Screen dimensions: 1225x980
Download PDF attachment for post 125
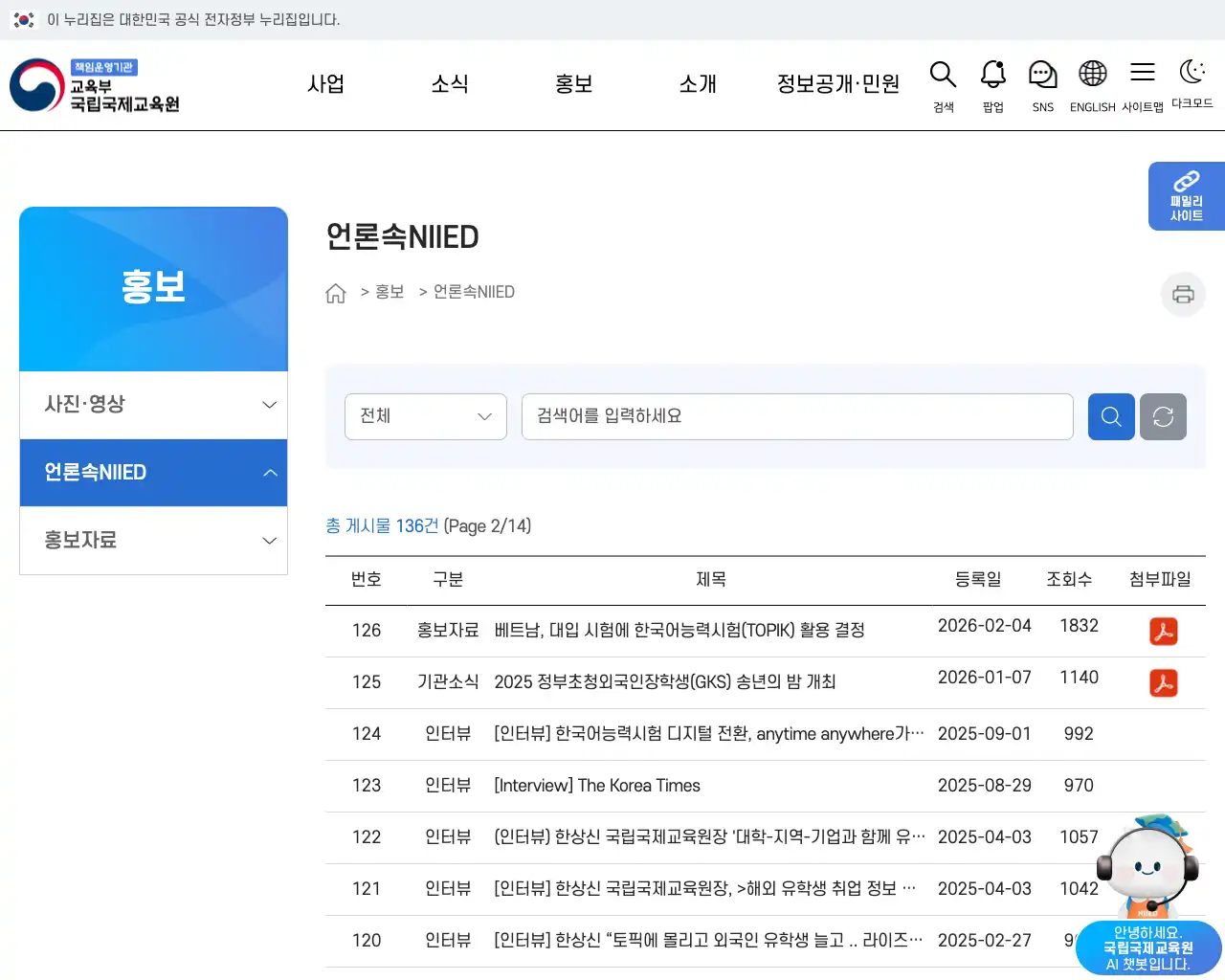[x=1163, y=683]
